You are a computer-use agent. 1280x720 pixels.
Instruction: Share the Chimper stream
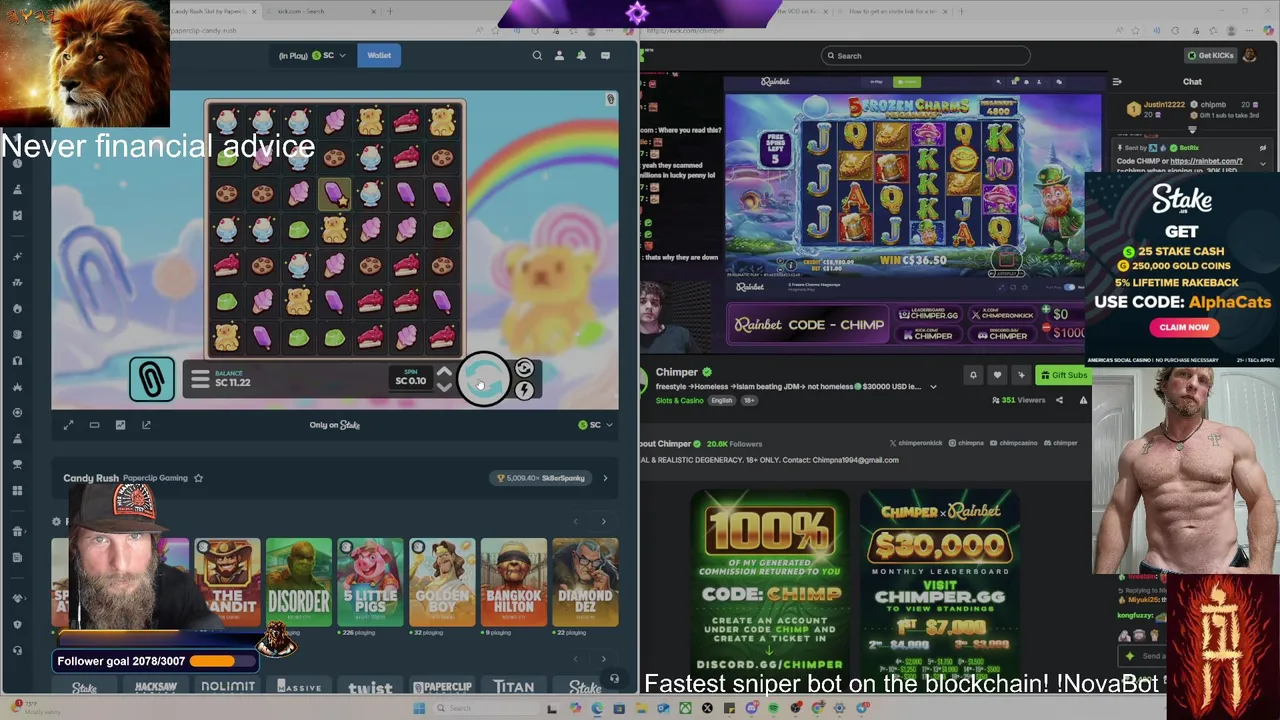1059,400
